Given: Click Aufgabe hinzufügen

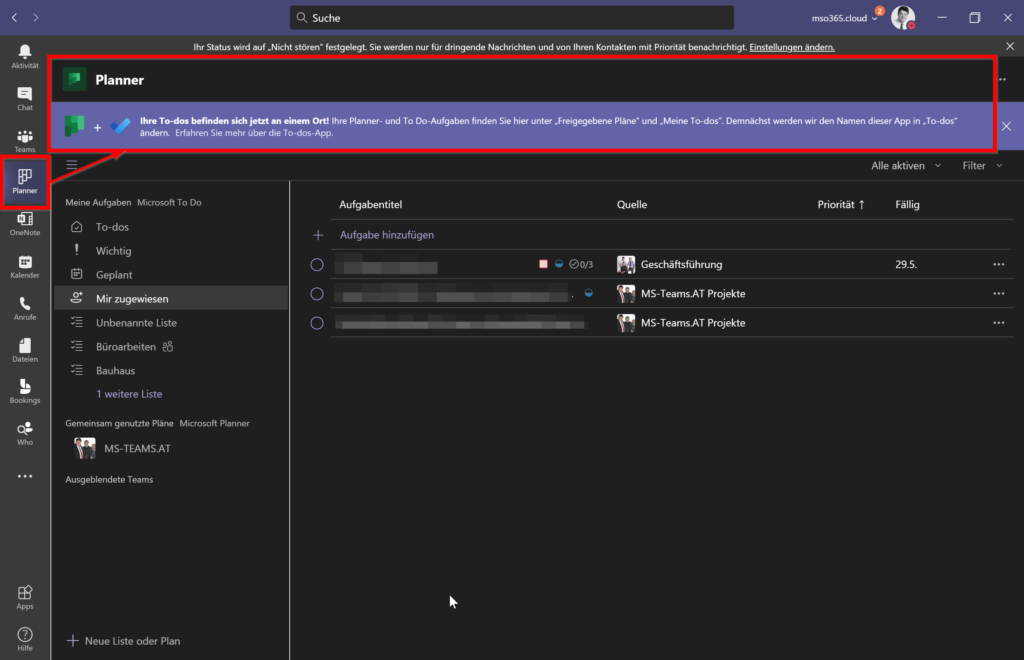Looking at the screenshot, I should tap(387, 235).
